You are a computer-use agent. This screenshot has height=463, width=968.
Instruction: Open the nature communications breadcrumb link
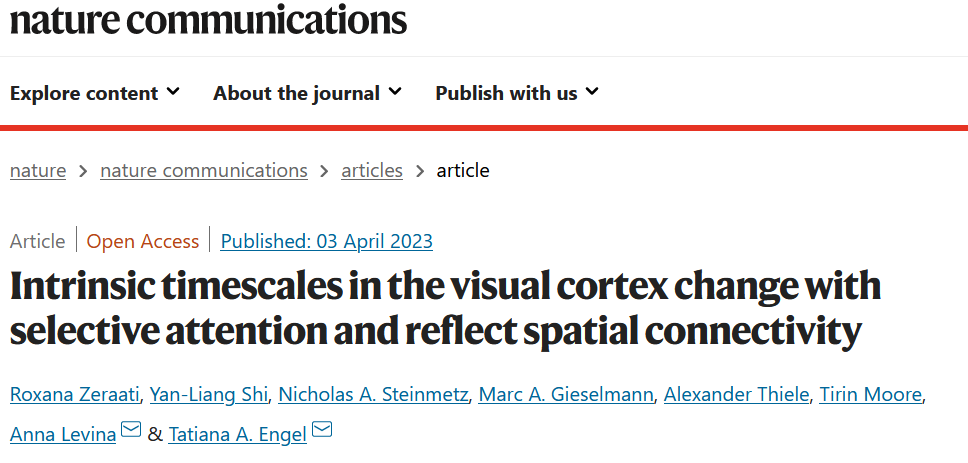204,170
